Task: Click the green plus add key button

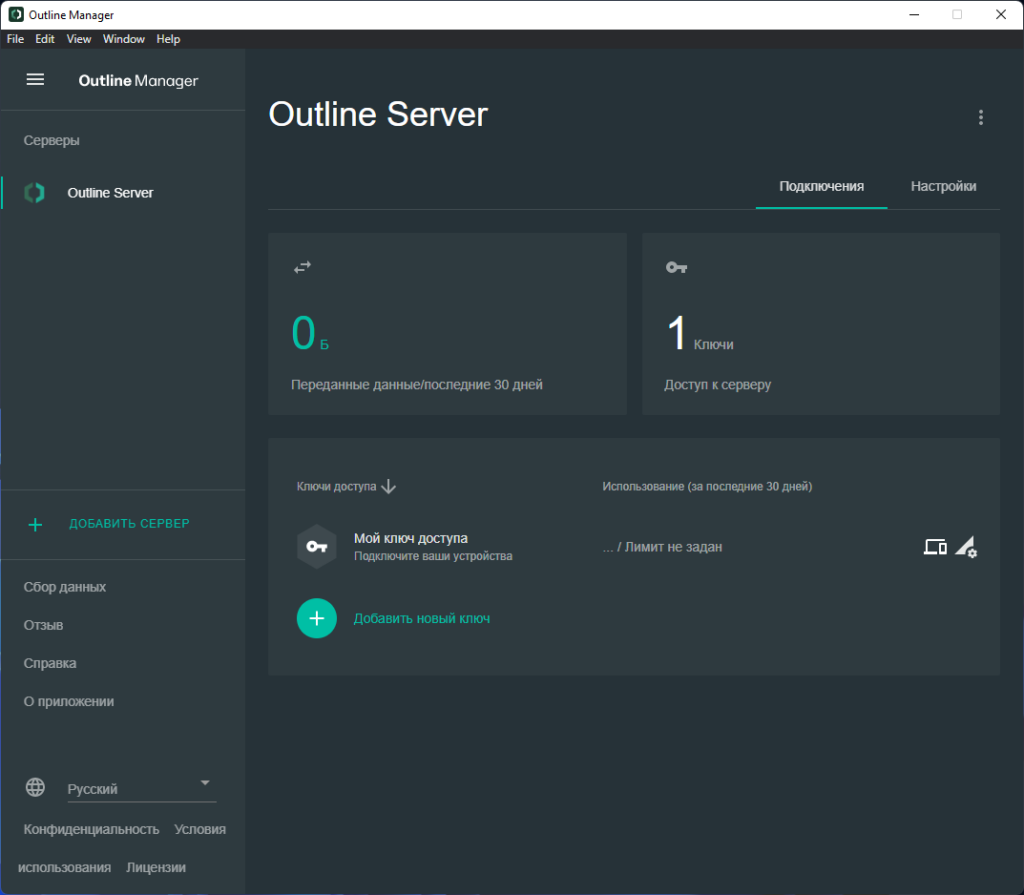Action: (x=317, y=618)
